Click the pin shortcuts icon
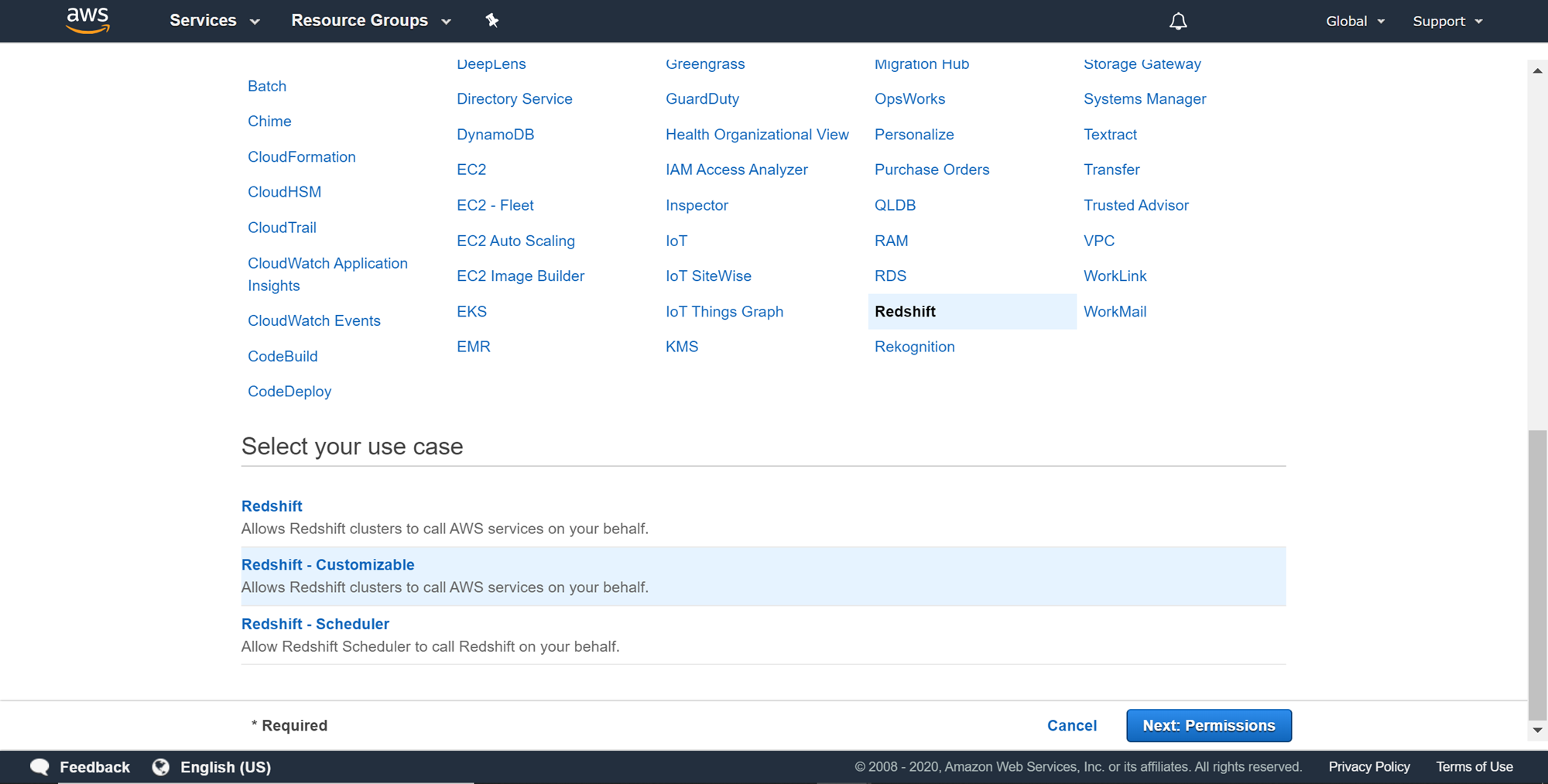Viewport: 1548px width, 784px height. click(492, 21)
